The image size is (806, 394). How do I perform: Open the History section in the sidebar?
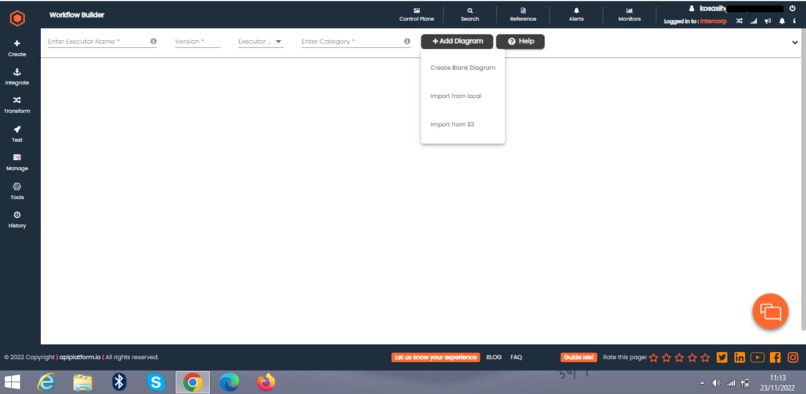[x=17, y=220]
